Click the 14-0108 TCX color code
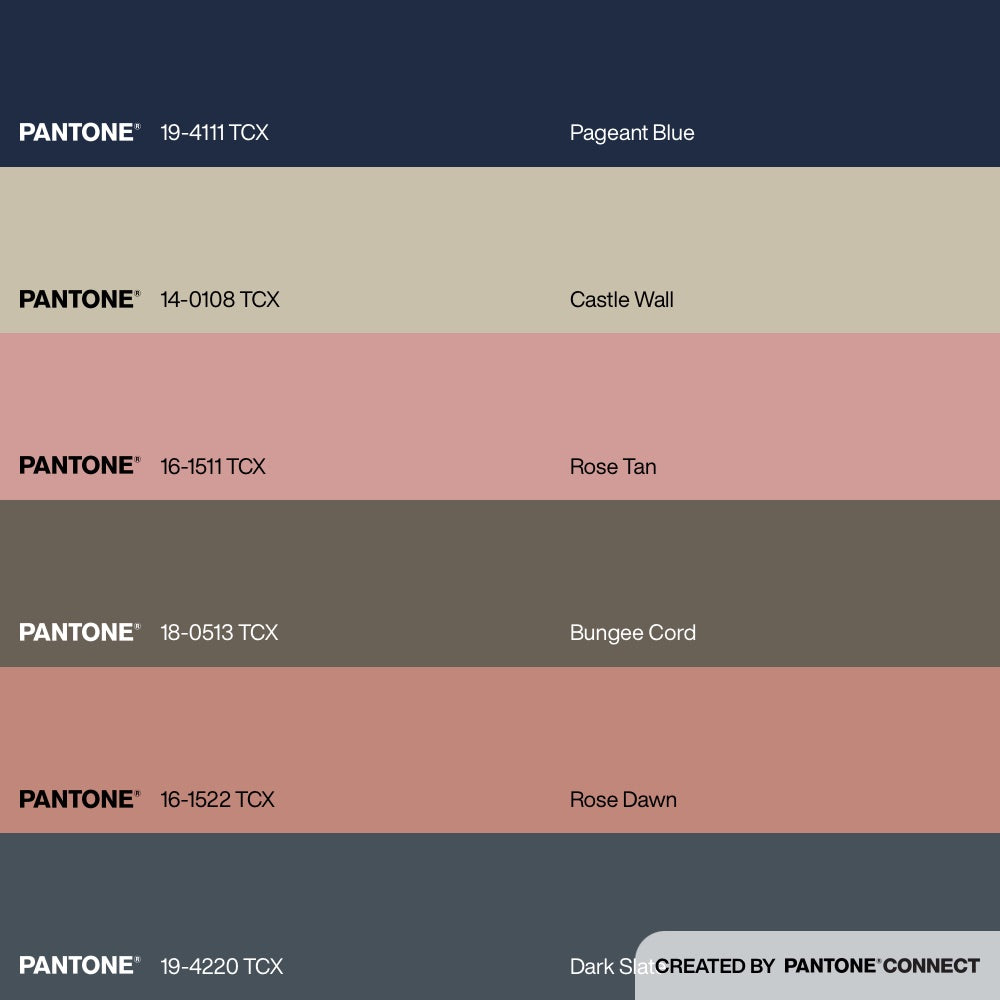The width and height of the screenshot is (1000, 1000). [x=219, y=299]
